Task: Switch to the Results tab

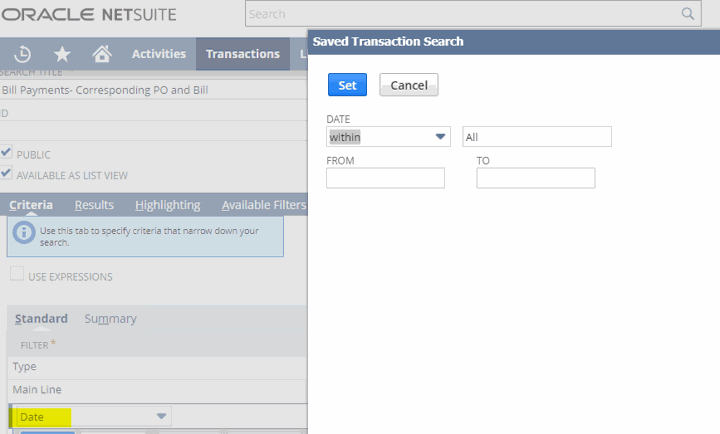Action: (x=94, y=205)
